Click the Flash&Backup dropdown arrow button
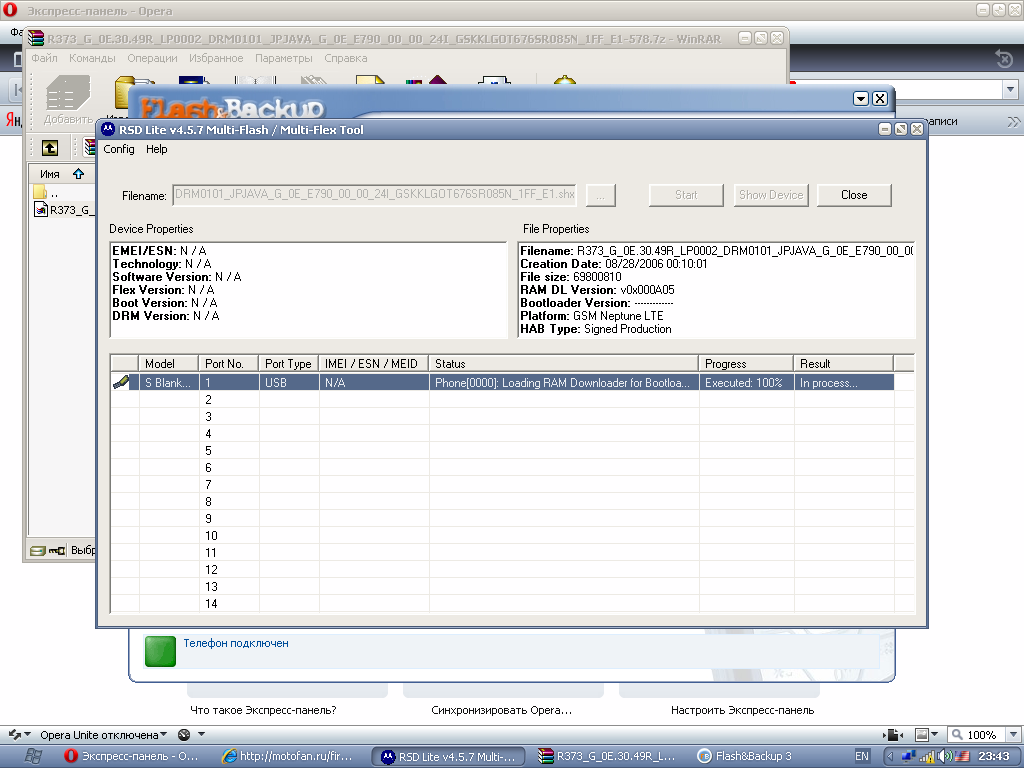 861,99
